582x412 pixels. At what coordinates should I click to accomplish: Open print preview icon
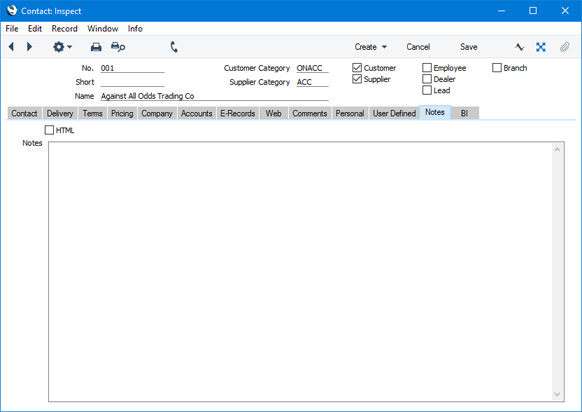118,47
